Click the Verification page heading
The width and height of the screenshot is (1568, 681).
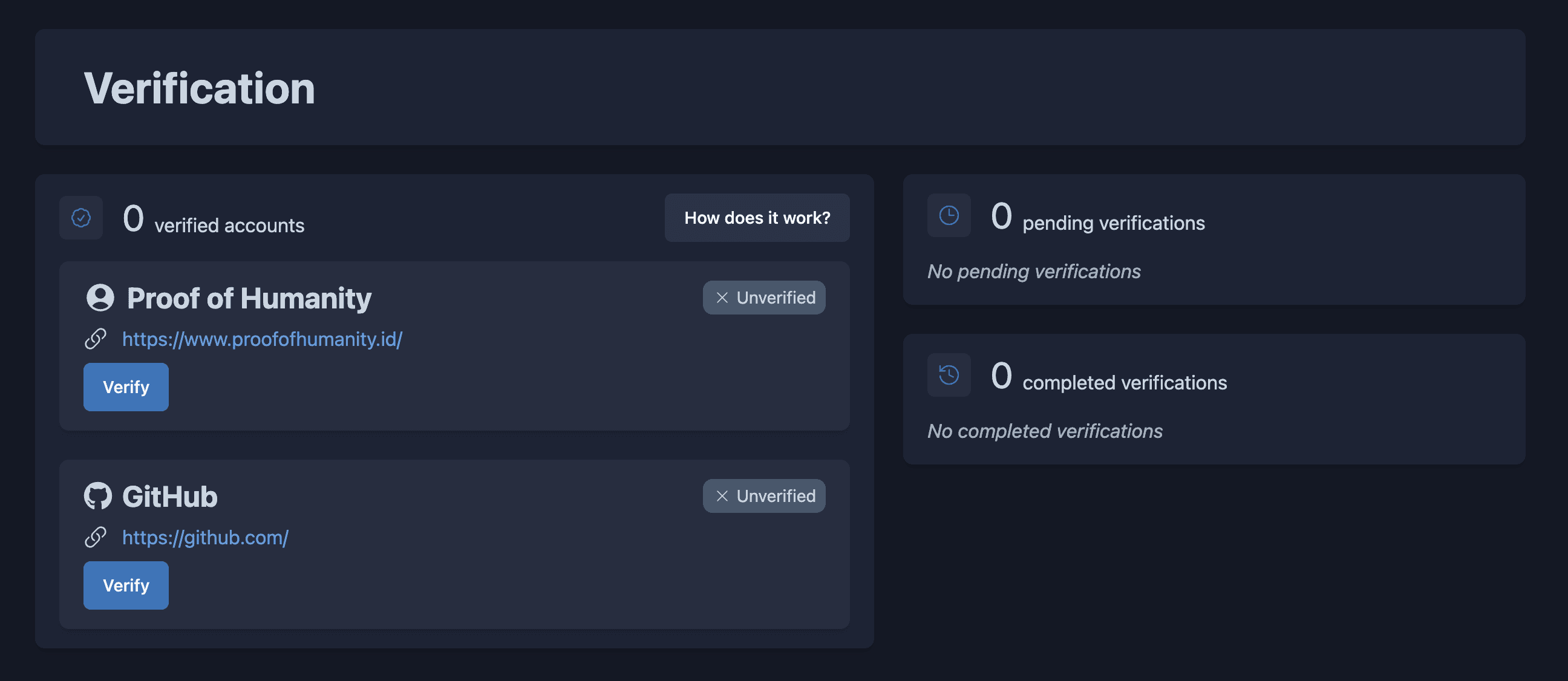200,88
